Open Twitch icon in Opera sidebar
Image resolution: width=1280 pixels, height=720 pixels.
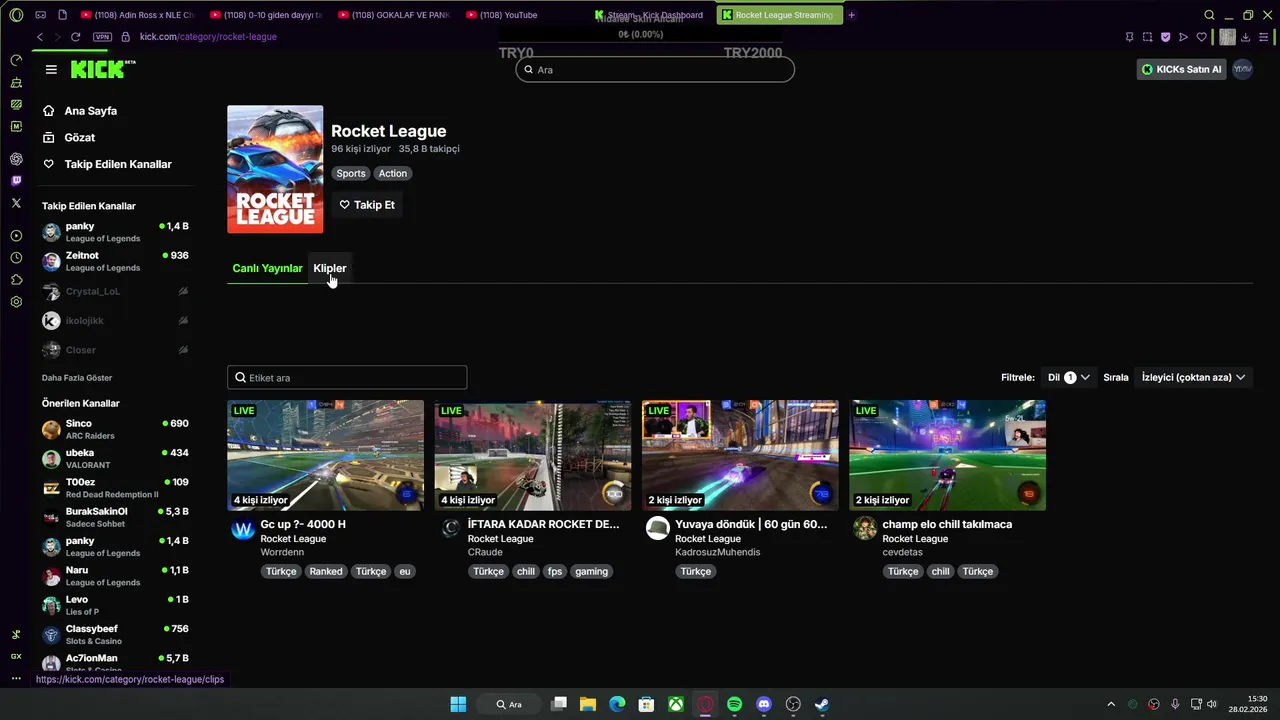[16, 181]
